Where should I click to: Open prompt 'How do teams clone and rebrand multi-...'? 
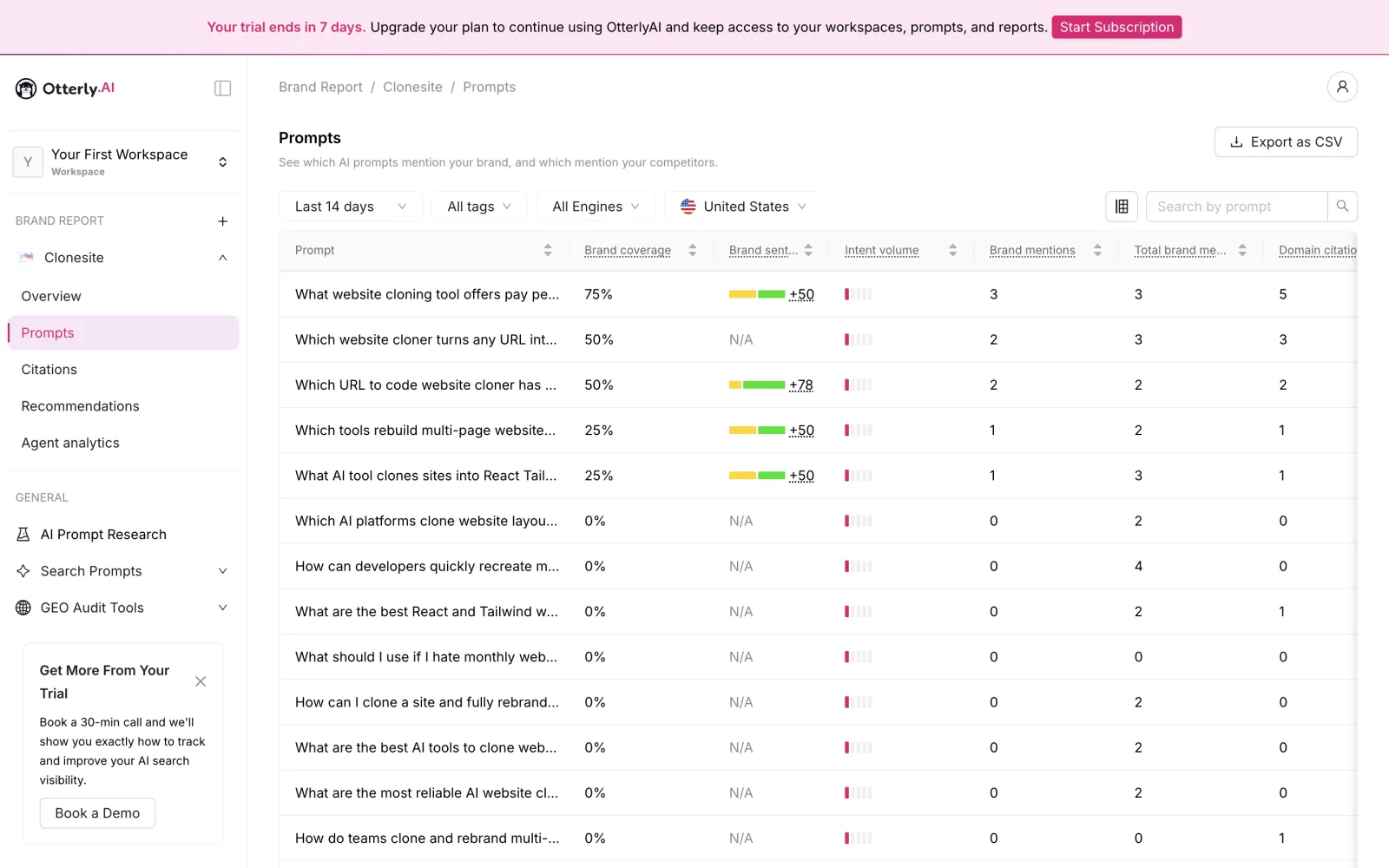[427, 838]
